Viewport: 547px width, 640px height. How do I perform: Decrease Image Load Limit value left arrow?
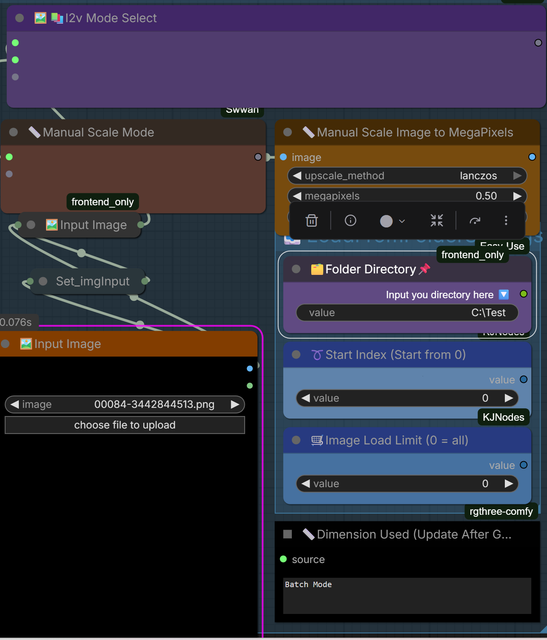305,484
